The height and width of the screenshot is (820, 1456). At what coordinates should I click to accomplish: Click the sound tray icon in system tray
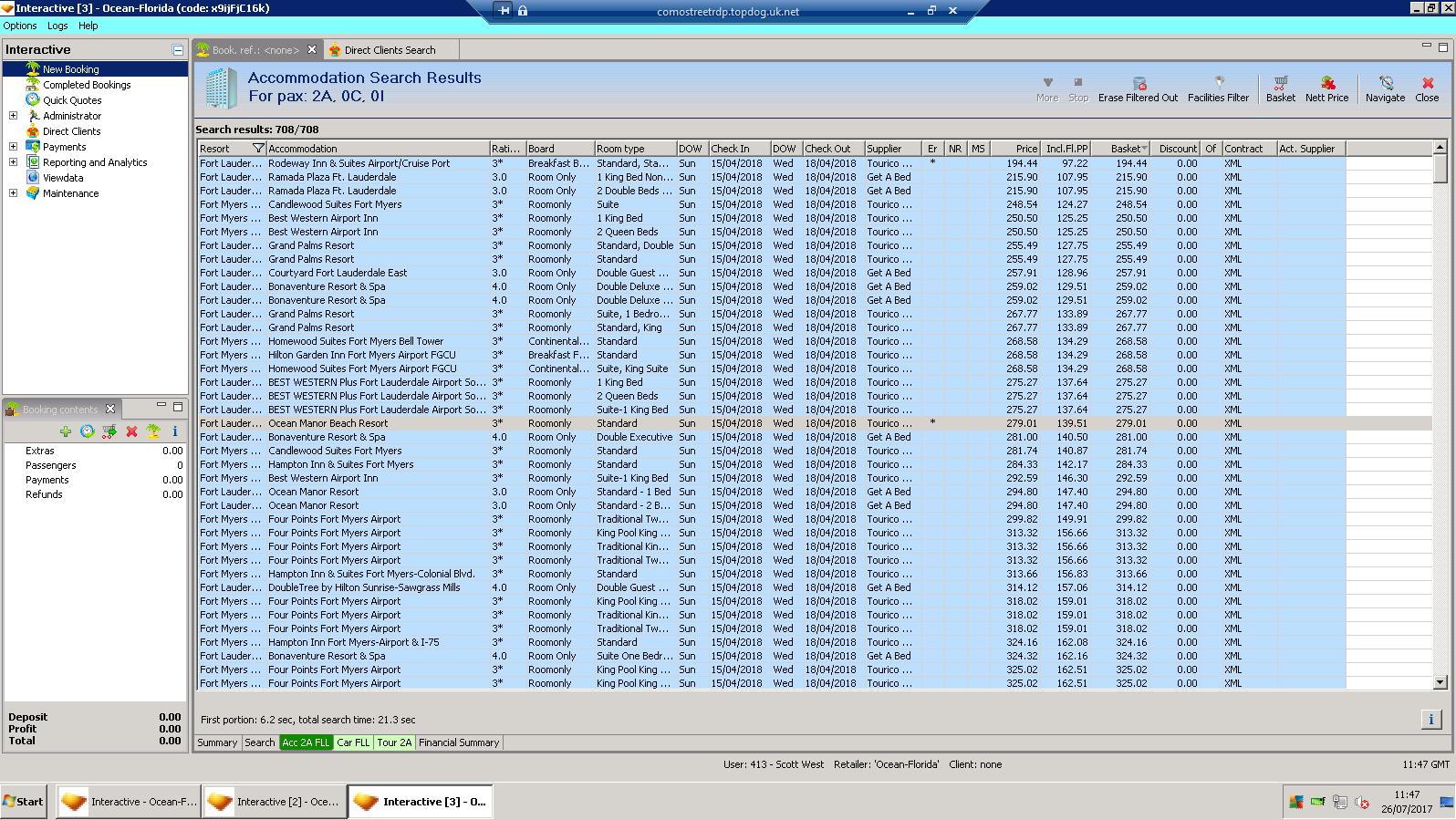point(1362,803)
